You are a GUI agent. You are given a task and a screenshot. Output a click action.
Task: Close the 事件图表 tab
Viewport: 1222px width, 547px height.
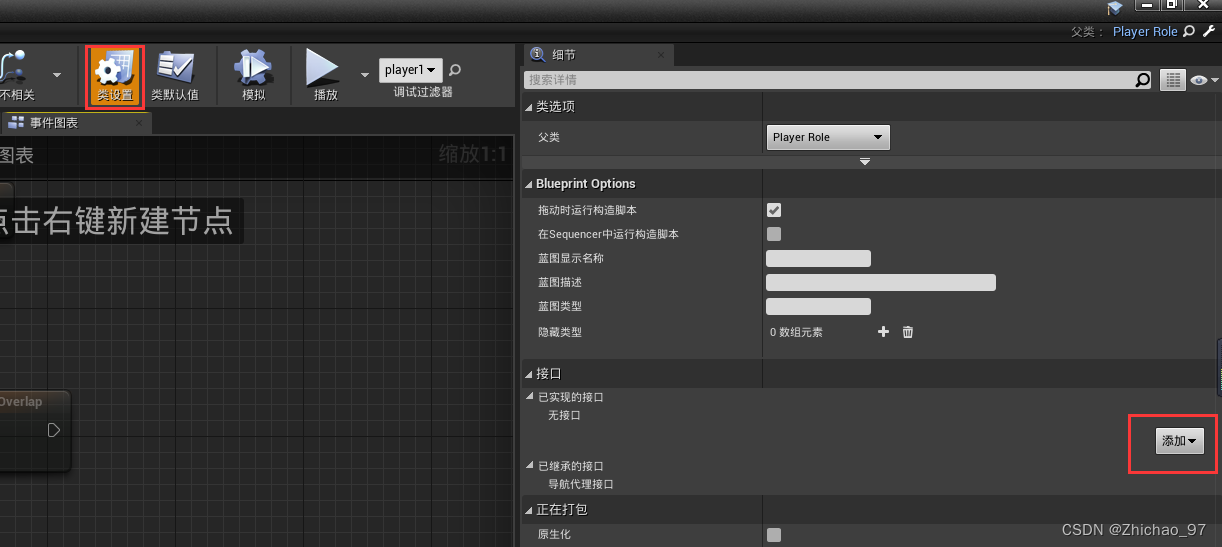tap(139, 123)
